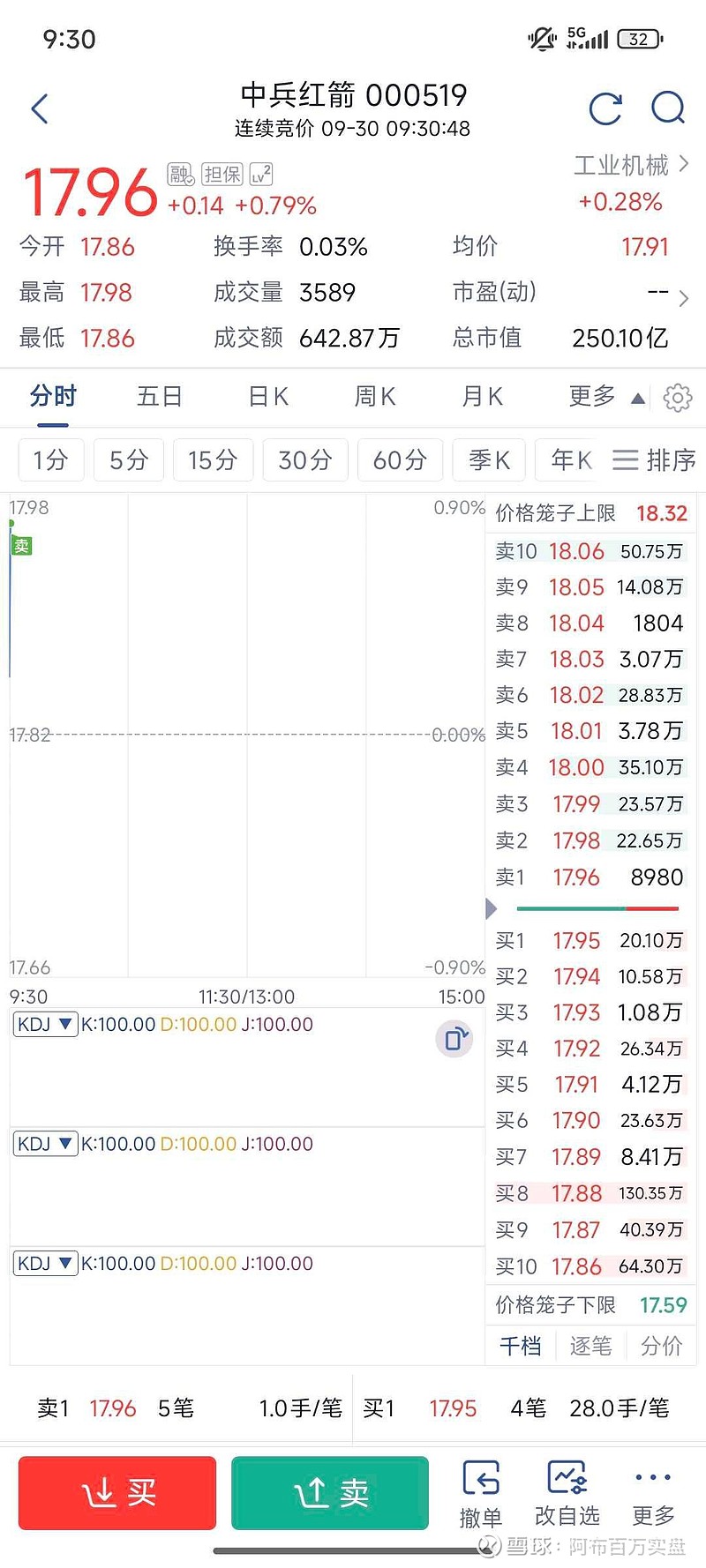Expand the 更多 chart period dropdown

coord(606,397)
